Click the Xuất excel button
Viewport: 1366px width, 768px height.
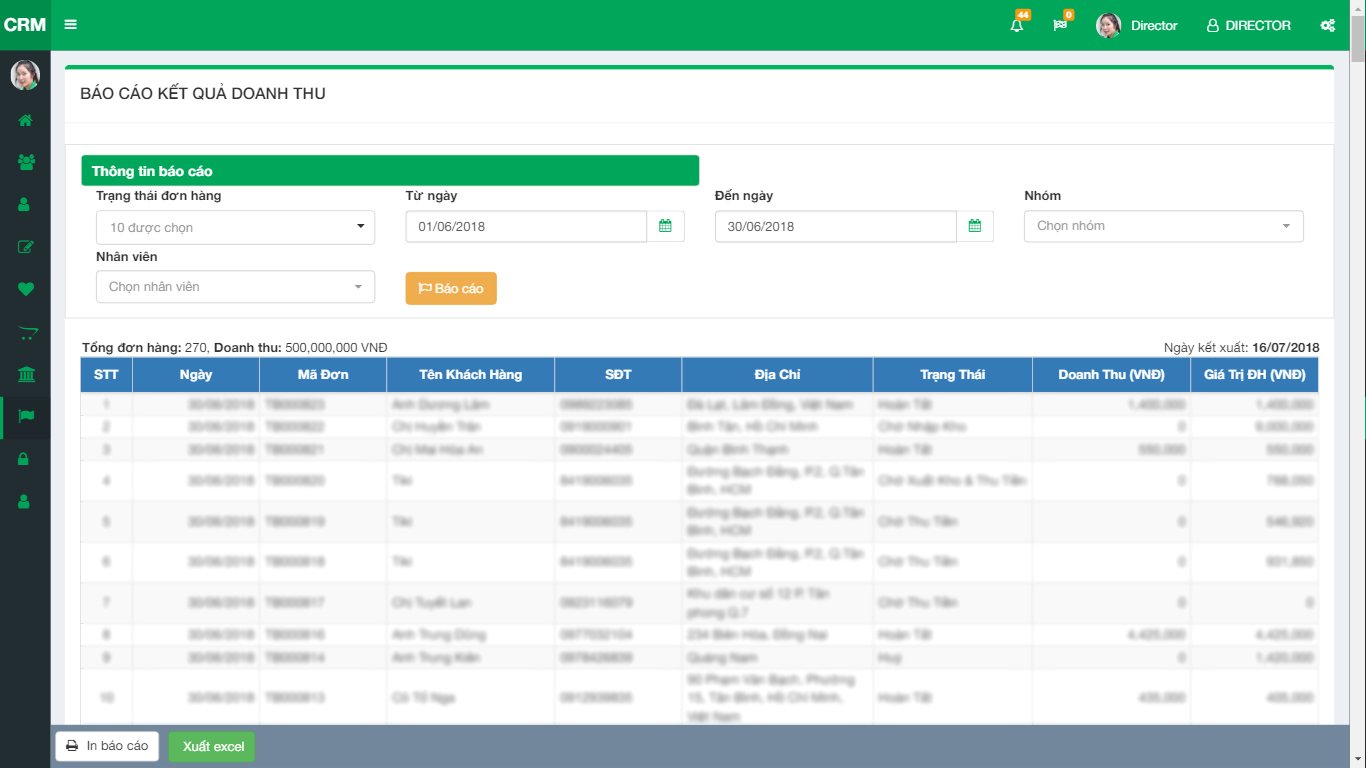[x=212, y=747]
